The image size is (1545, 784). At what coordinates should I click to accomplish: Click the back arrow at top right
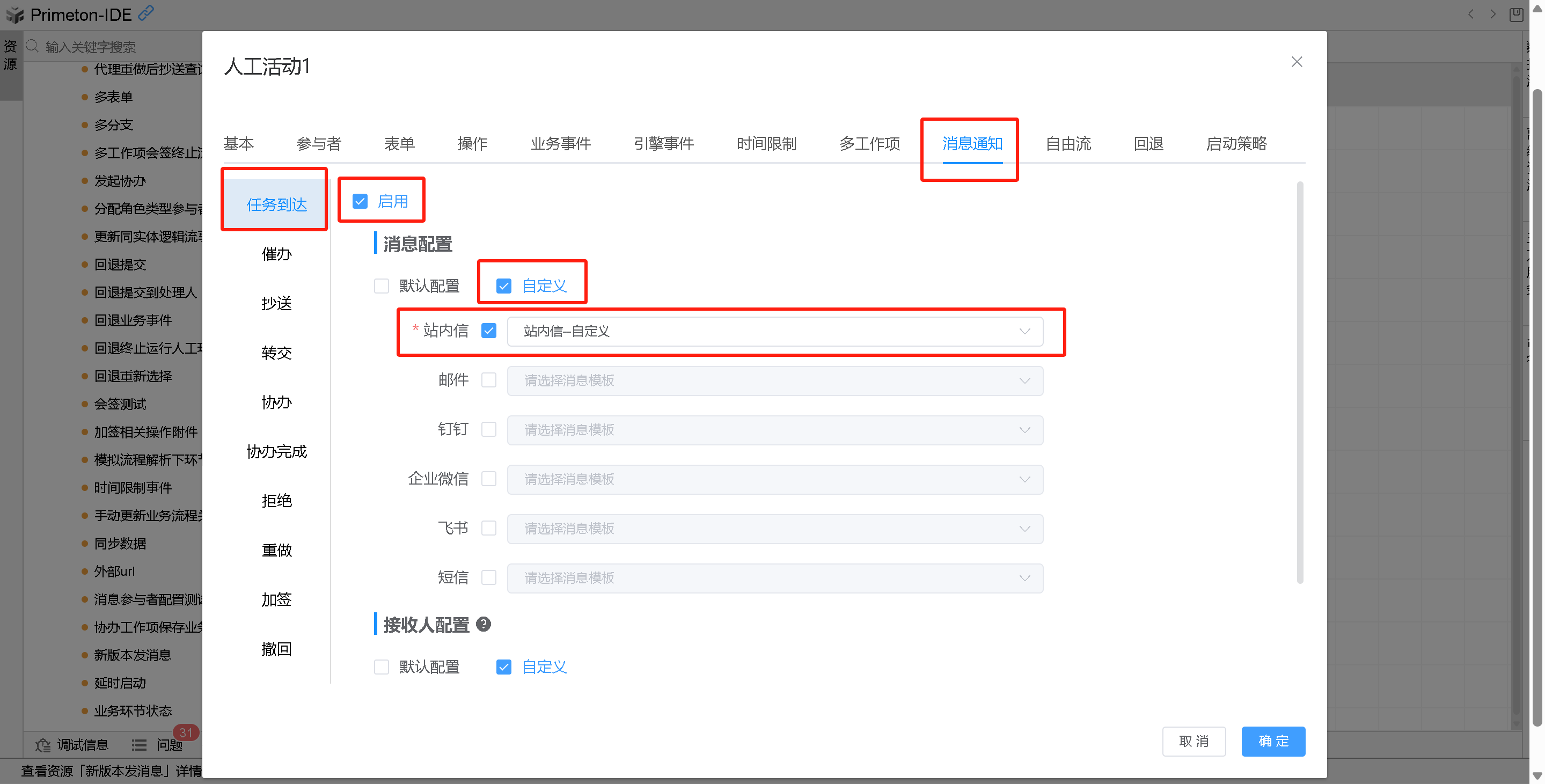click(1471, 14)
